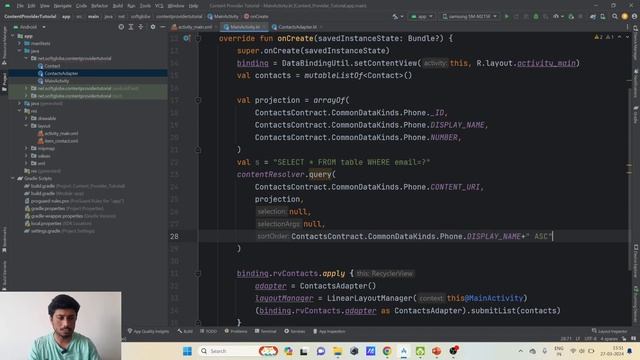This screenshot has height=360, width=640.
Task: Click the MainActivity breadcrumb in navigation bar
Action: tap(223, 17)
